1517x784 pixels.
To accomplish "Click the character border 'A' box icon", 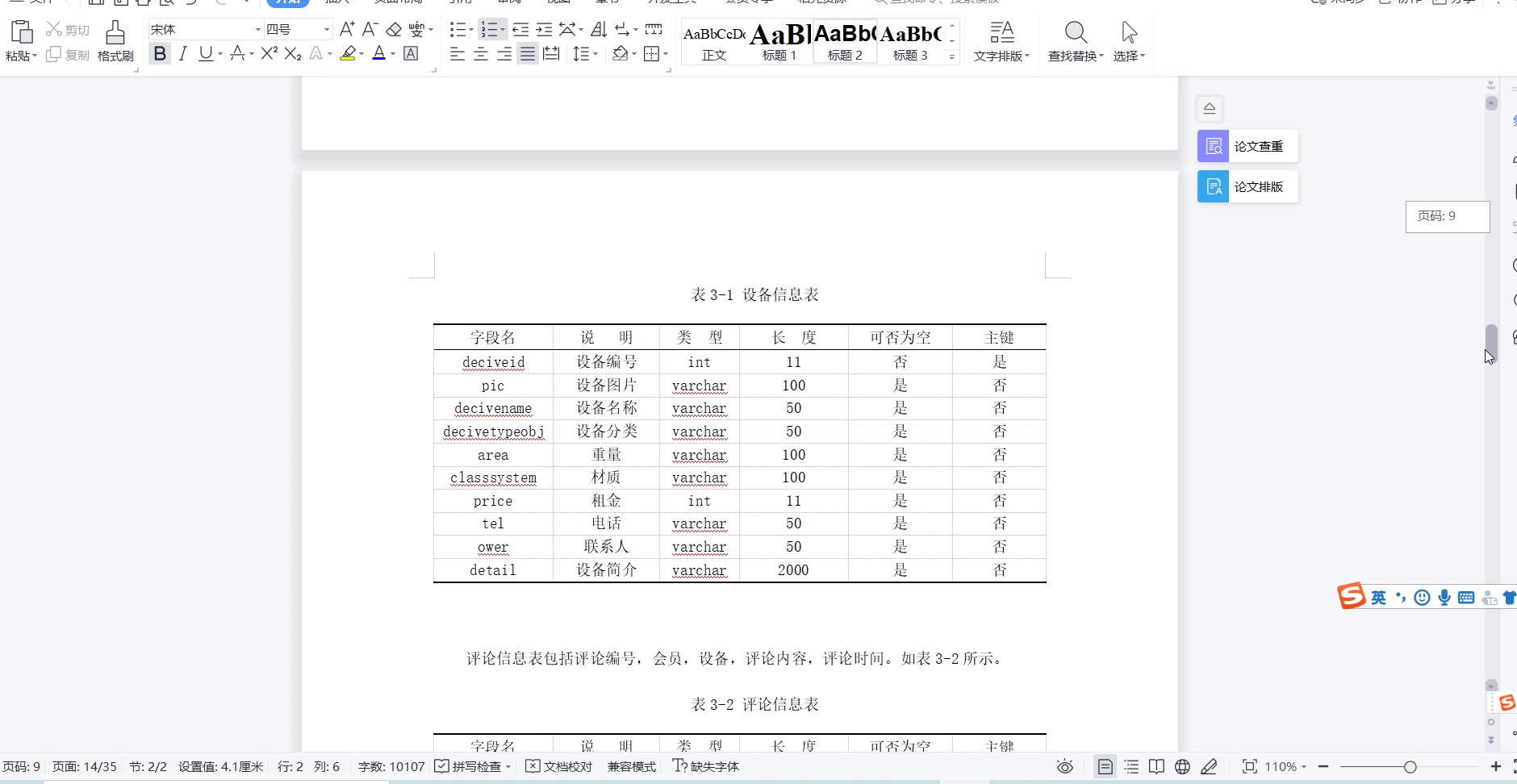I will (x=411, y=54).
